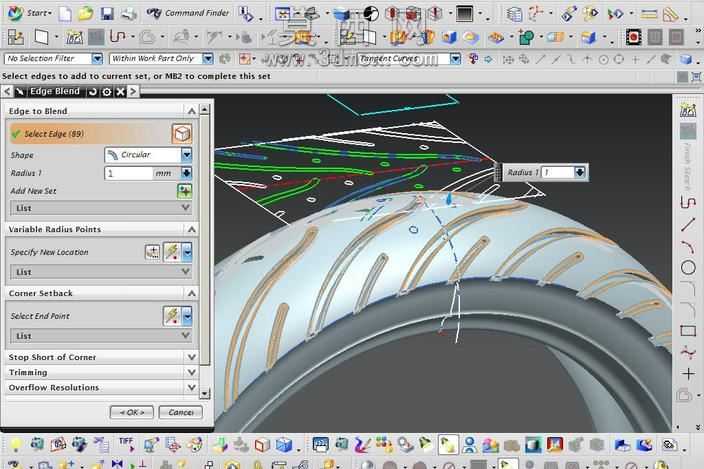Click the Save floppy disk icon
This screenshot has height=469, width=704.
click(x=107, y=14)
